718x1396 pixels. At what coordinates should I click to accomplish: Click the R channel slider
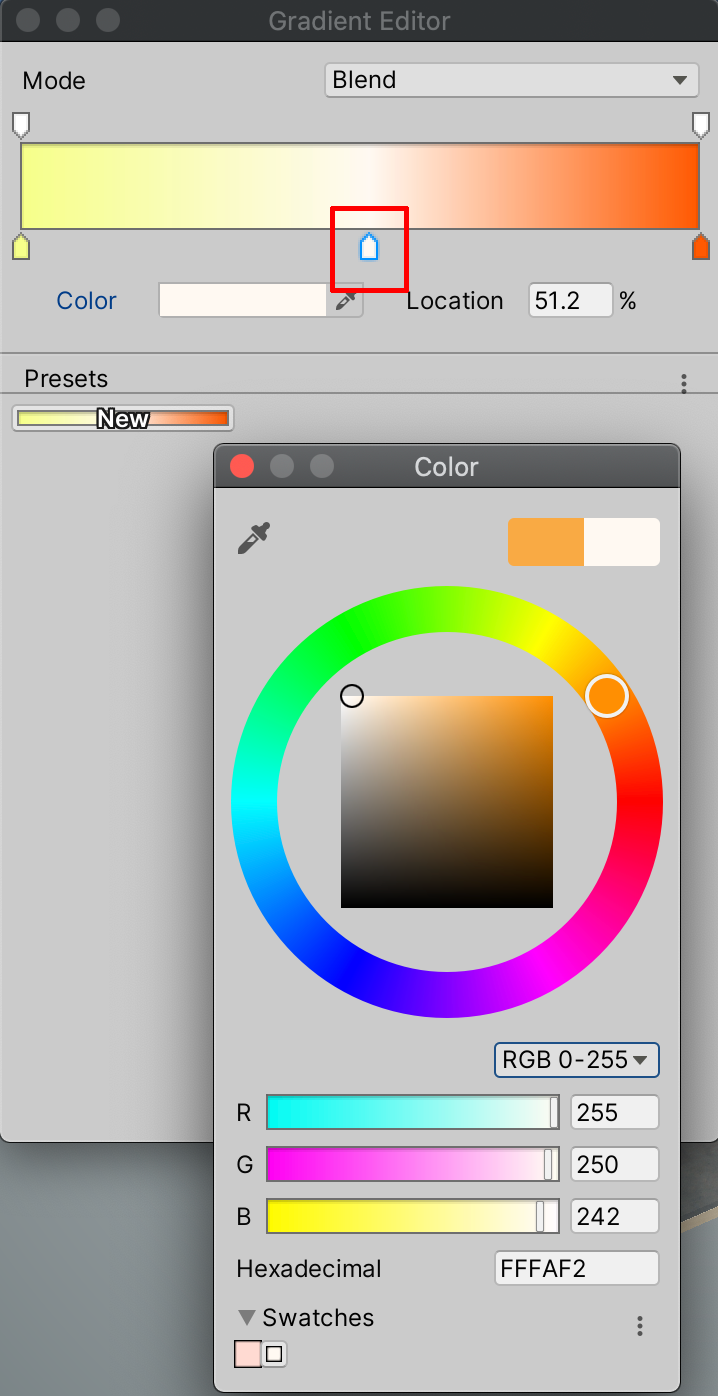tap(412, 1112)
